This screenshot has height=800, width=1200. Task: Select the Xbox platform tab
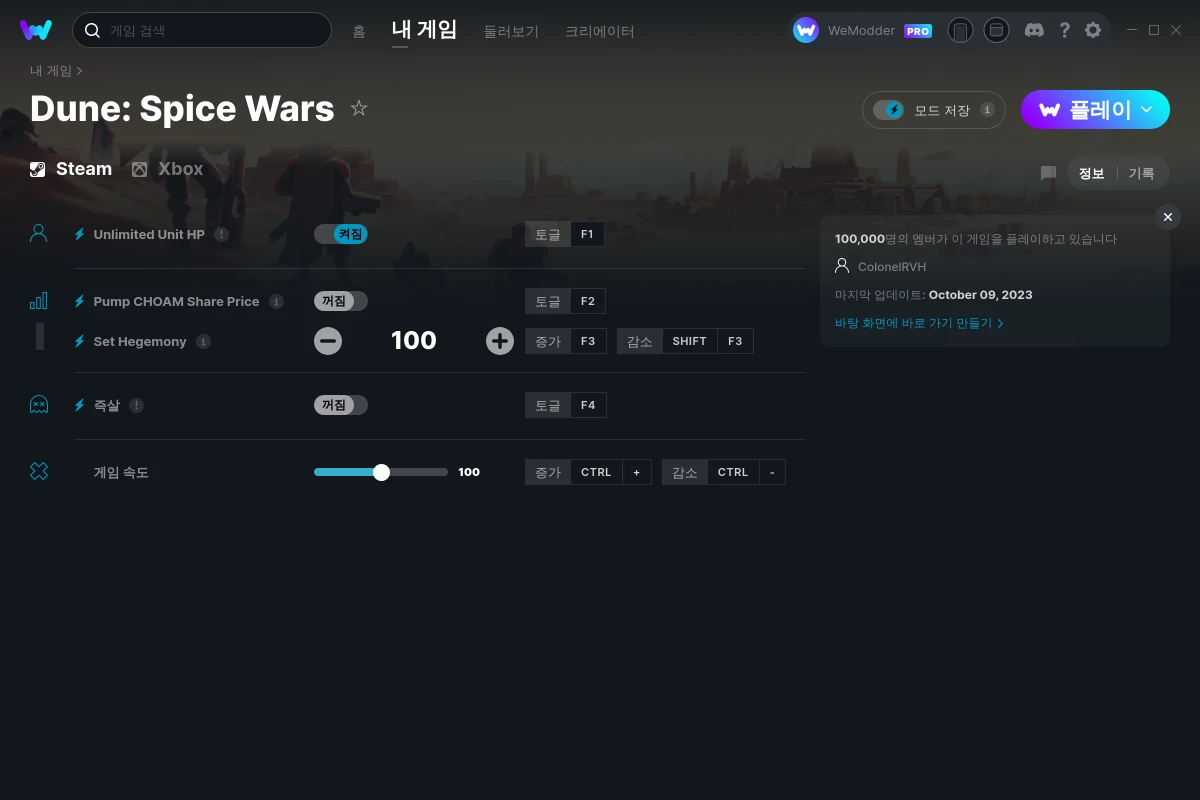pos(168,169)
